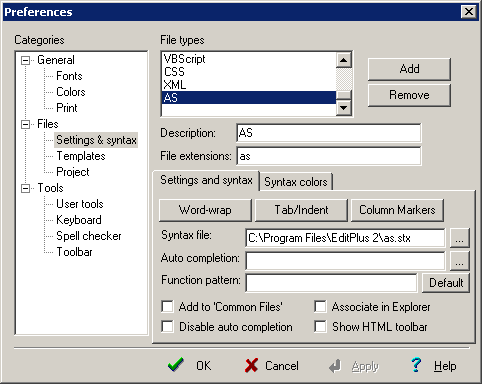Open Print category
The image size is (482, 384).
click(67, 108)
